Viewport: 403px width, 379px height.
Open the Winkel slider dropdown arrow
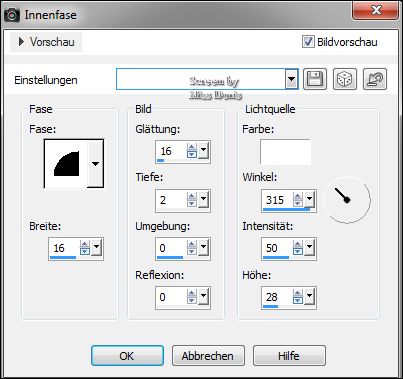309,199
